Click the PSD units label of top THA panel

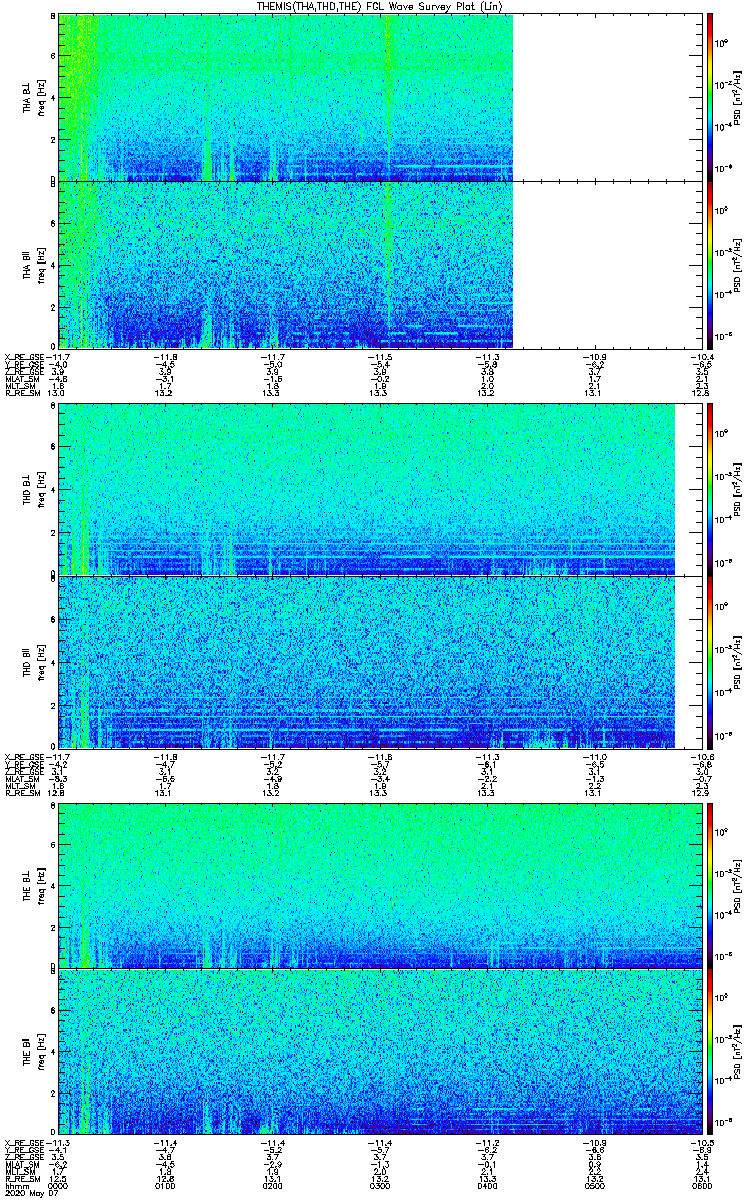[739, 97]
